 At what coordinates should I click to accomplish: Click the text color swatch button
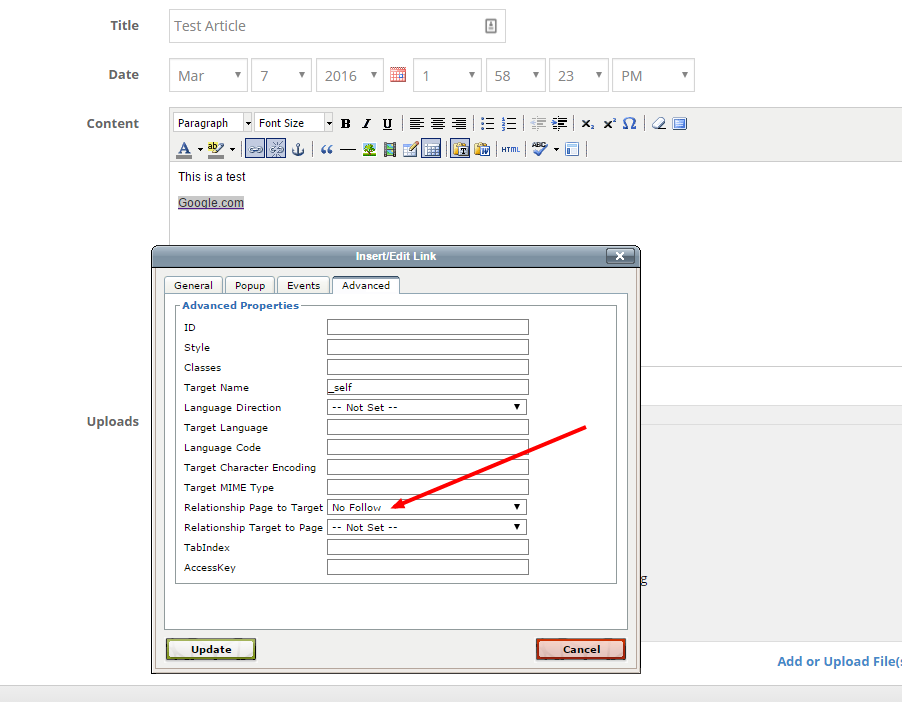pyautogui.click(x=184, y=149)
